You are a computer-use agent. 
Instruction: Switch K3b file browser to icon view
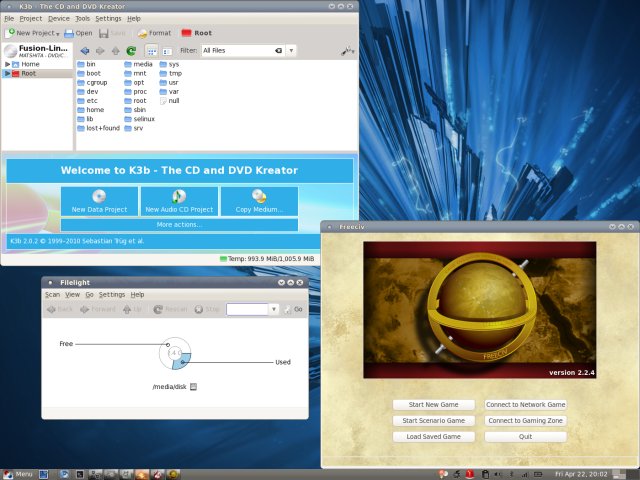(152, 51)
